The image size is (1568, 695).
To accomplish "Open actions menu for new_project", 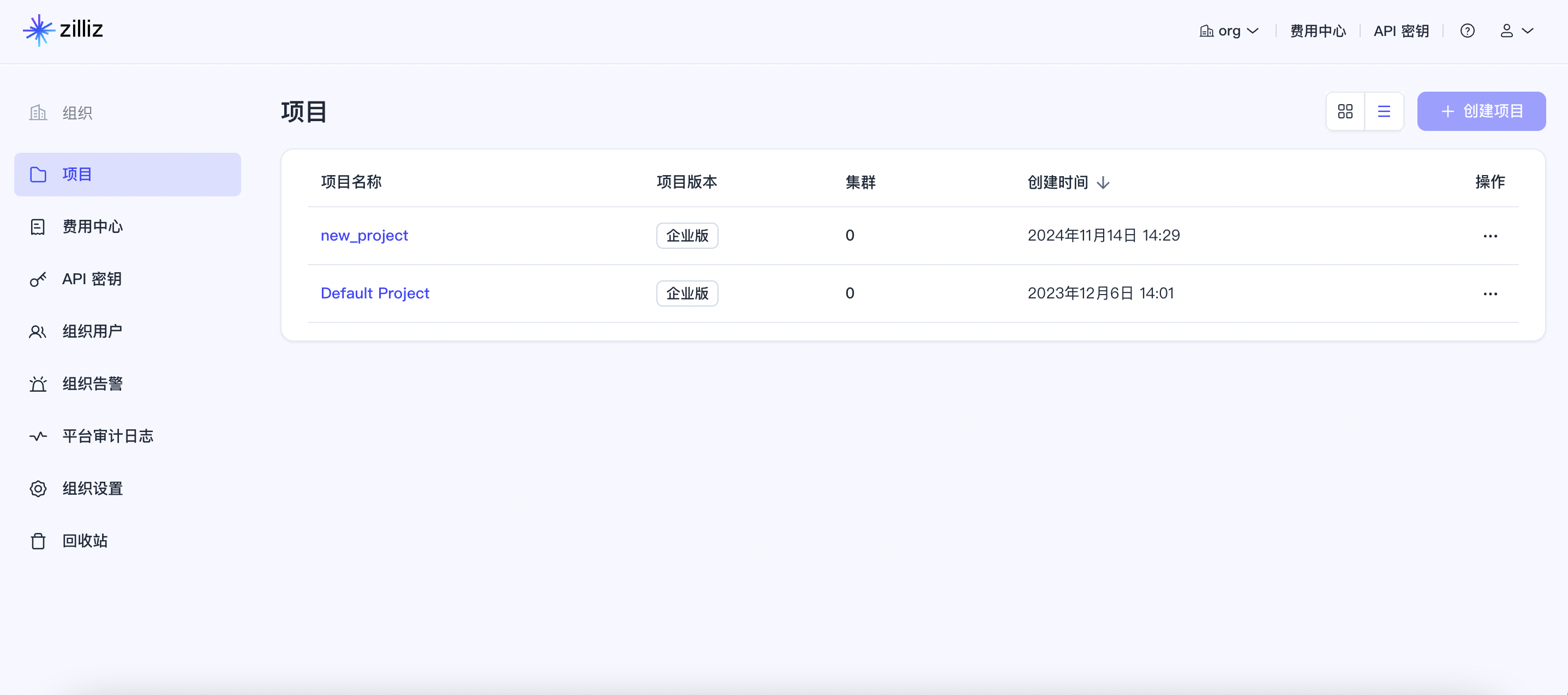I will (1489, 236).
